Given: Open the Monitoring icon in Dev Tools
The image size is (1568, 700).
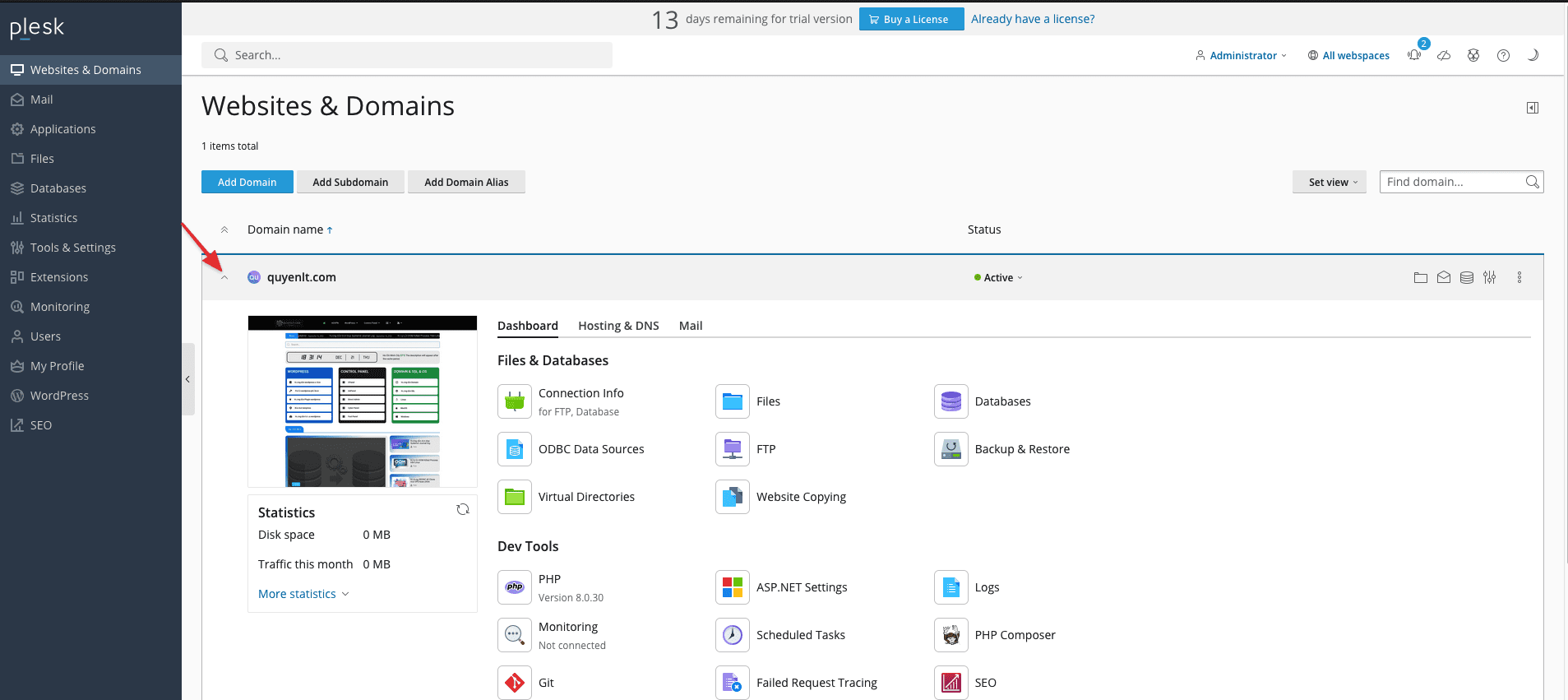Looking at the screenshot, I should pos(515,635).
